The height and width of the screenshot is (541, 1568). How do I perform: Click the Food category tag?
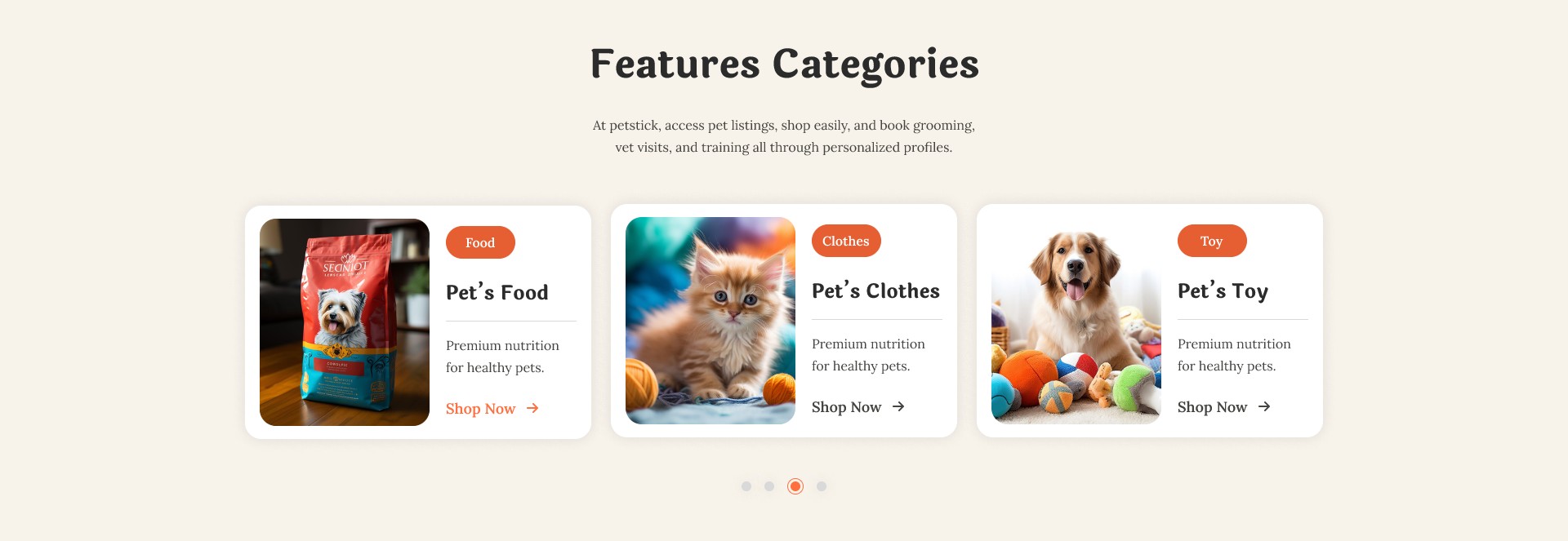(x=480, y=242)
